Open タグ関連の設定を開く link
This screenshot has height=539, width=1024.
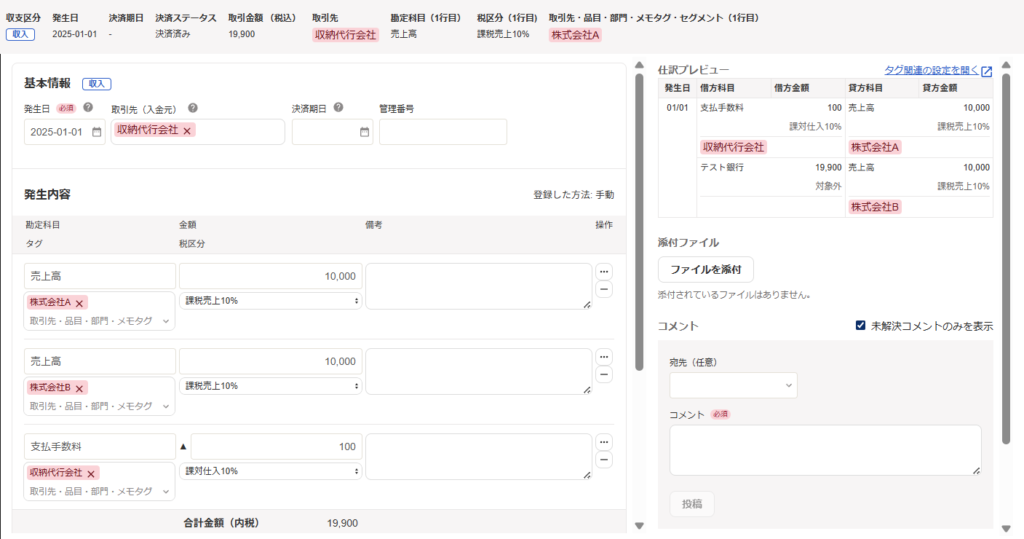pyautogui.click(x=938, y=71)
